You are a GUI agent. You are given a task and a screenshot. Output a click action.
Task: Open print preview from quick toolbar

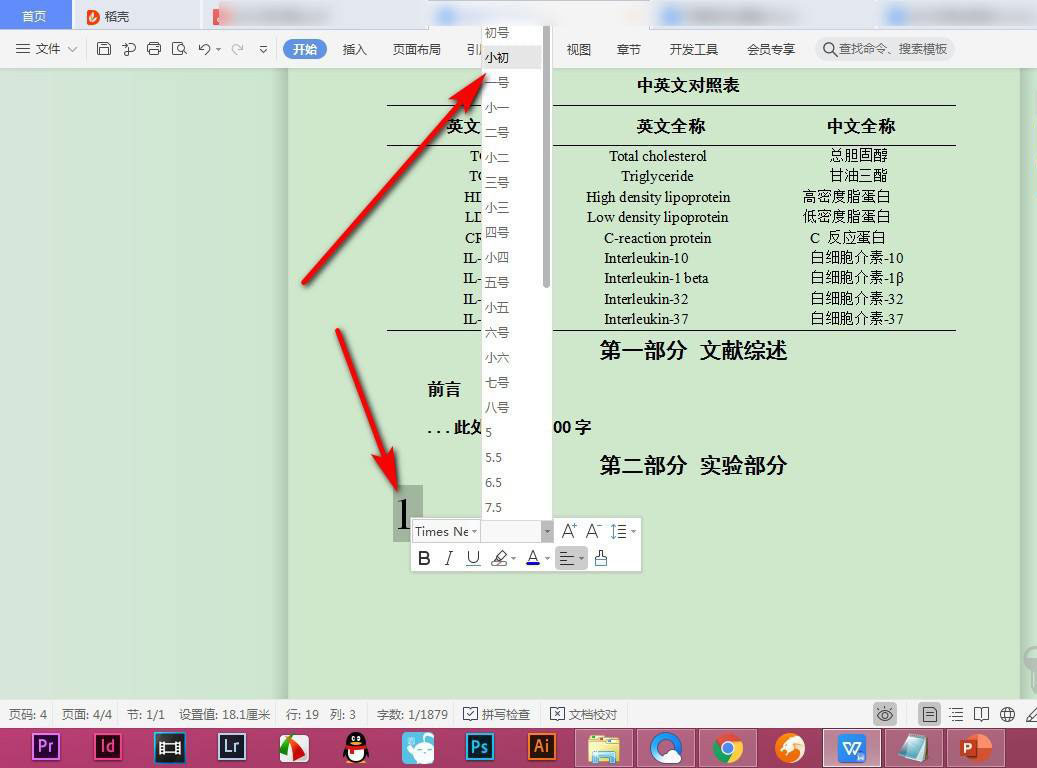tap(179, 49)
